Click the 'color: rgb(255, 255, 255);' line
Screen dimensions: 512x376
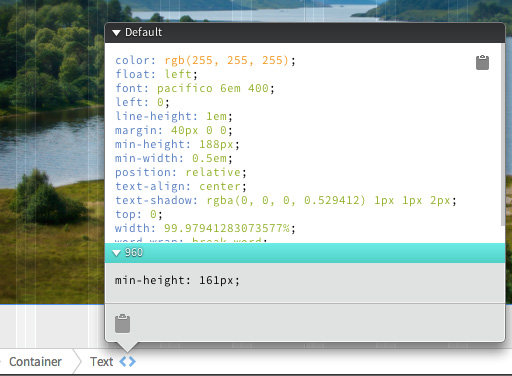point(205,60)
